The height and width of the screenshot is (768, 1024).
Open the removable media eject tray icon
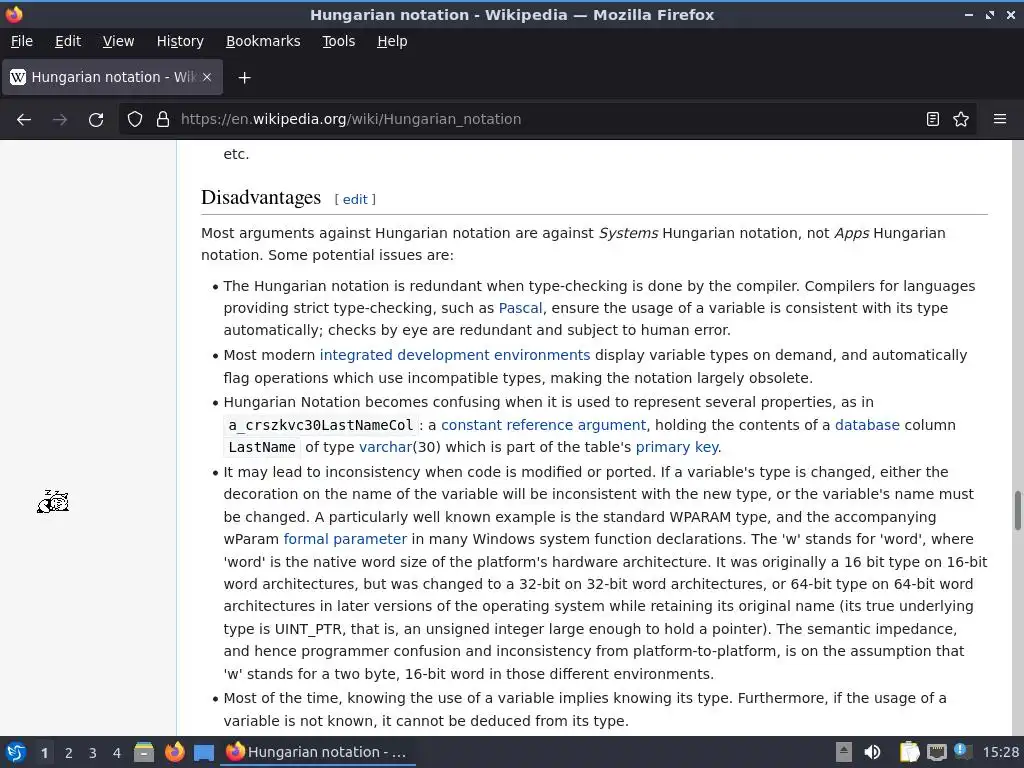point(844,752)
